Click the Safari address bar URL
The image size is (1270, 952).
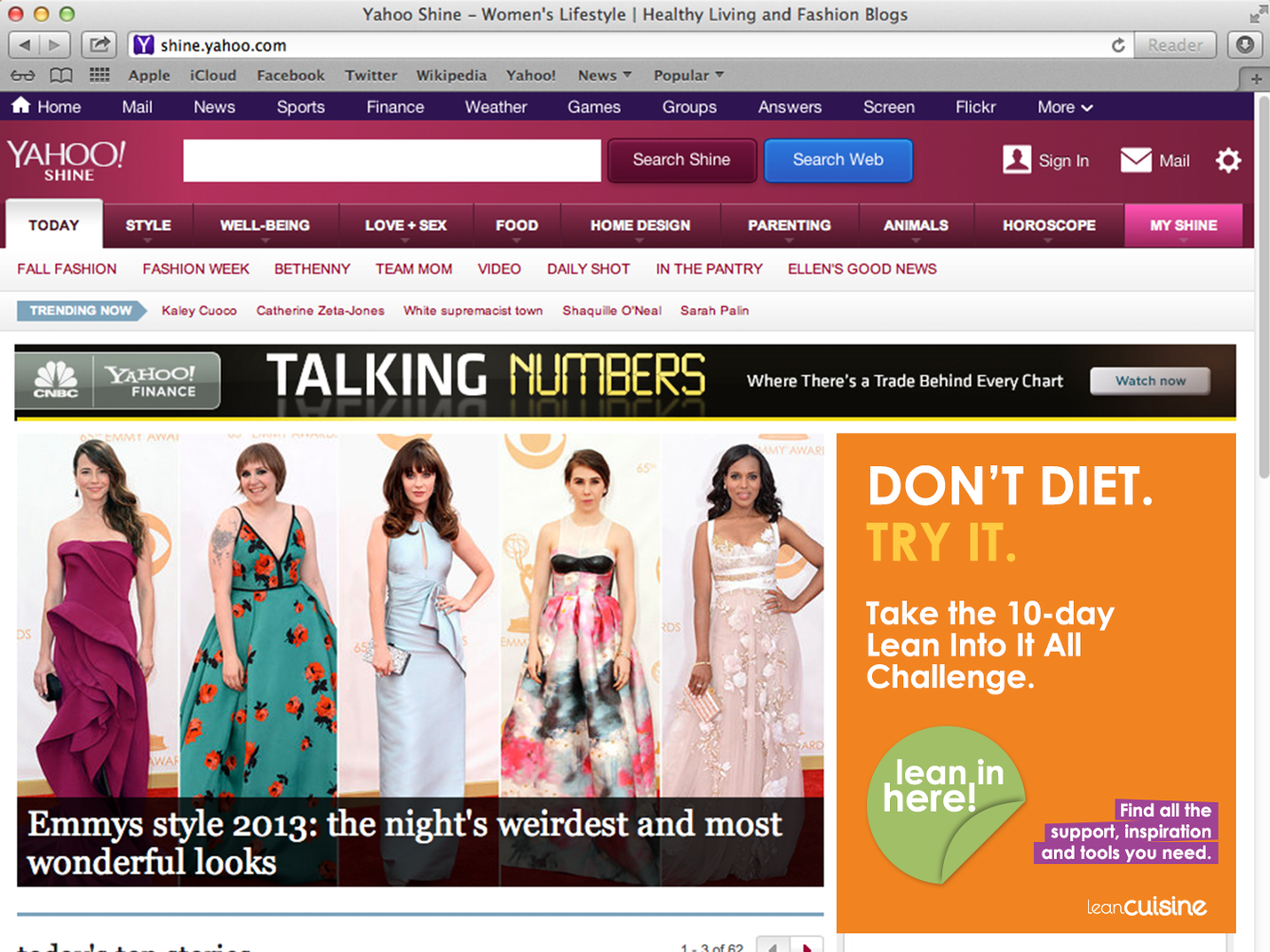(x=224, y=45)
